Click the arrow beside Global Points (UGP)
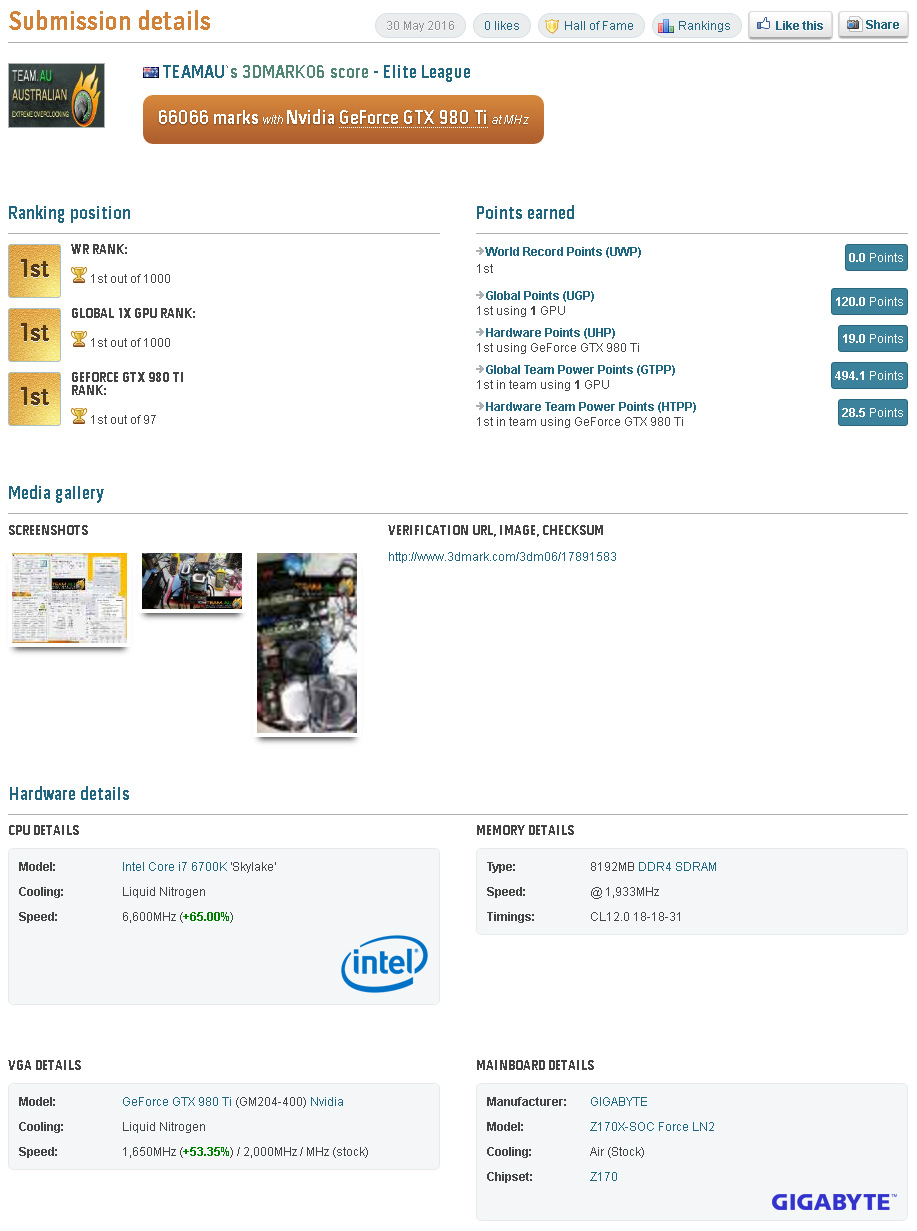 pyautogui.click(x=480, y=296)
